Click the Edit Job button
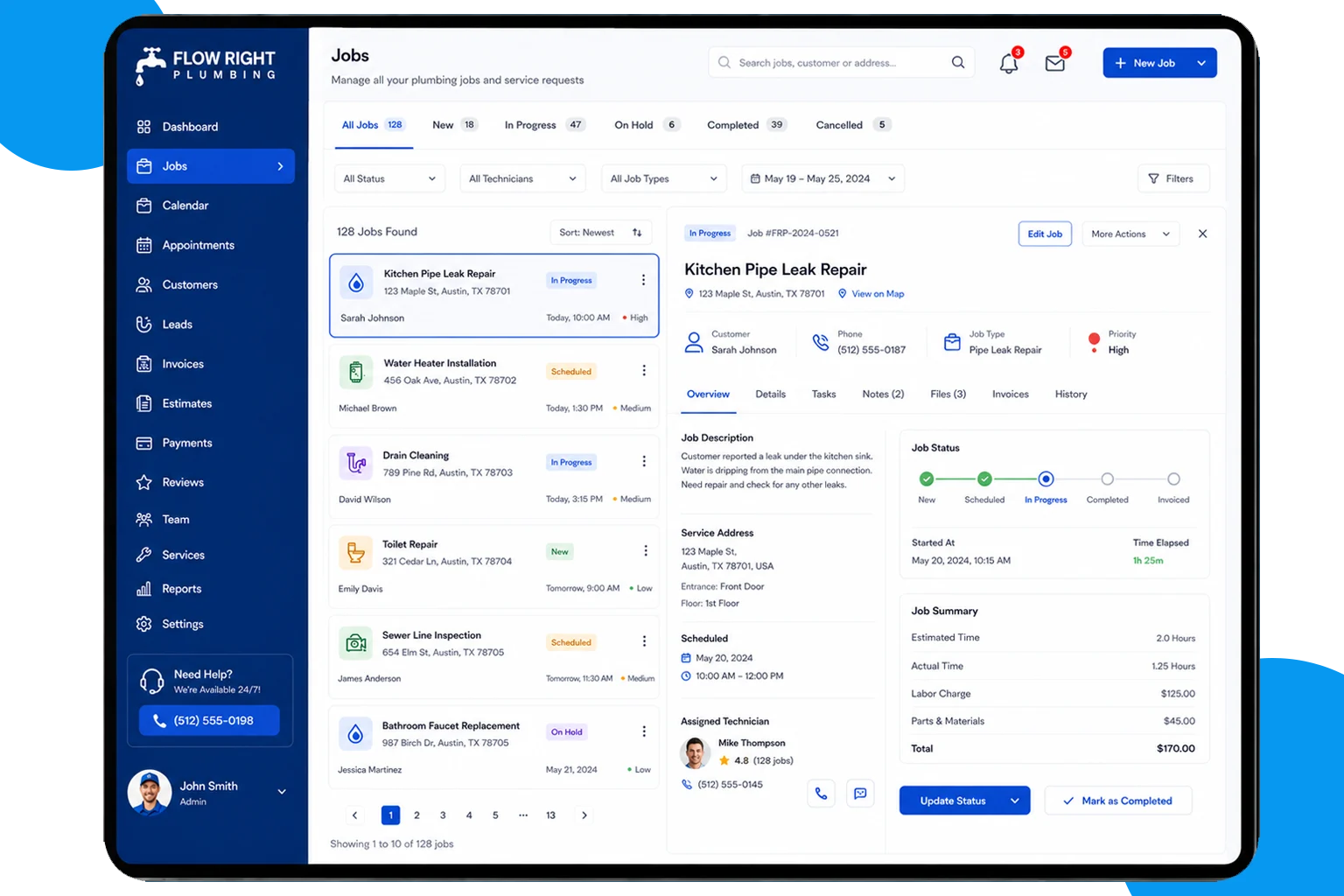 click(1045, 234)
